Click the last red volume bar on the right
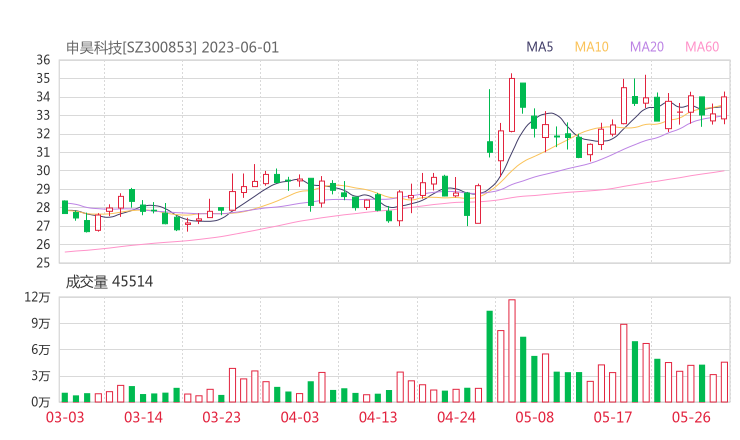The image size is (740, 440). coord(724,382)
